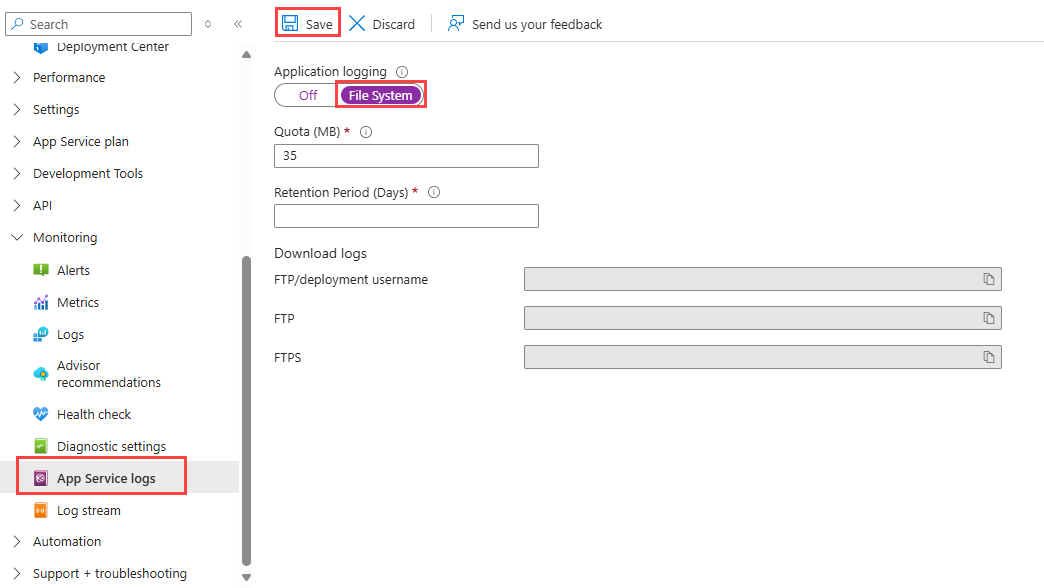Click the Log stream icon

pos(42,509)
